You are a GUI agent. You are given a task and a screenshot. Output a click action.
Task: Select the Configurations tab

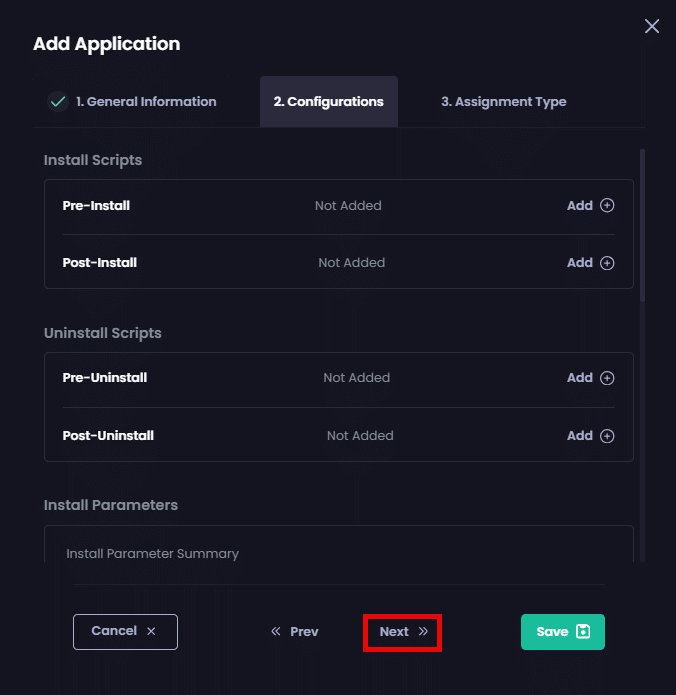point(328,101)
